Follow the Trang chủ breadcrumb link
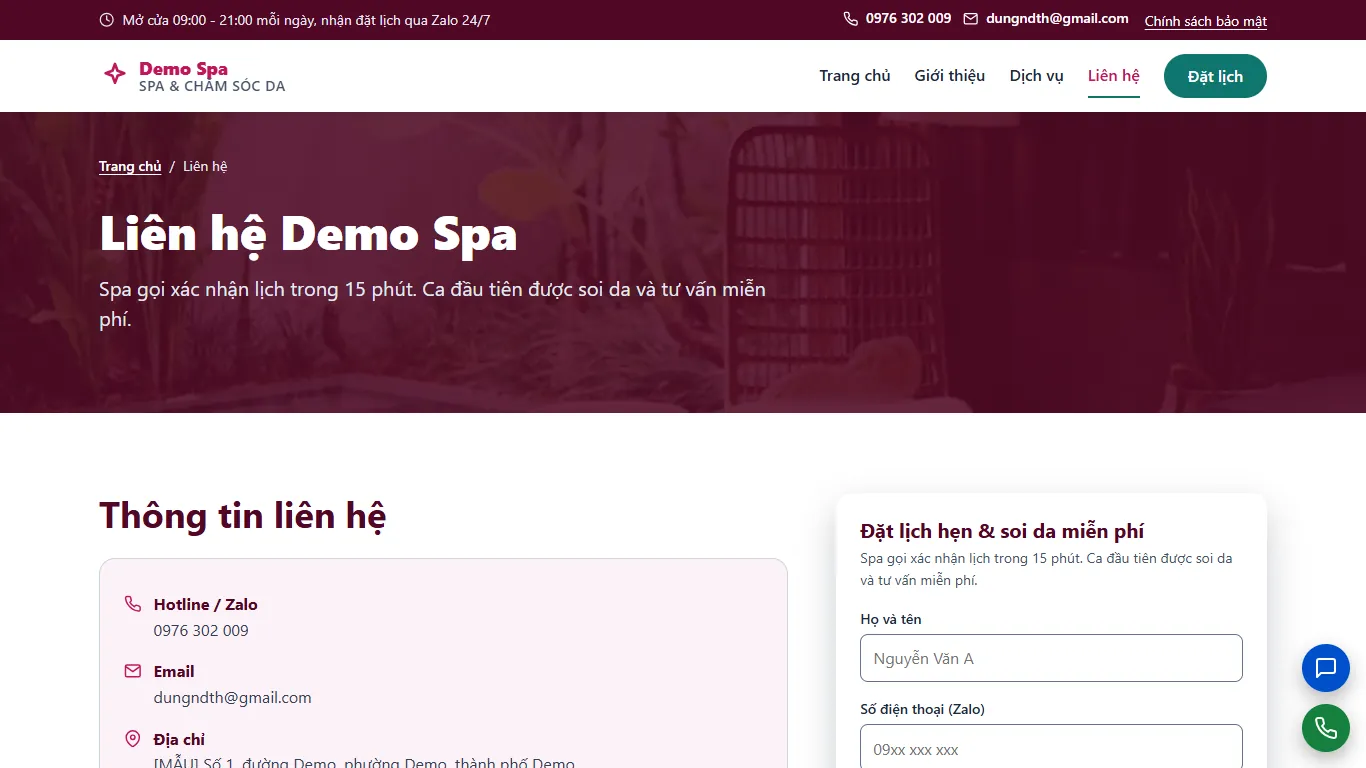The height and width of the screenshot is (768, 1366). (x=130, y=167)
